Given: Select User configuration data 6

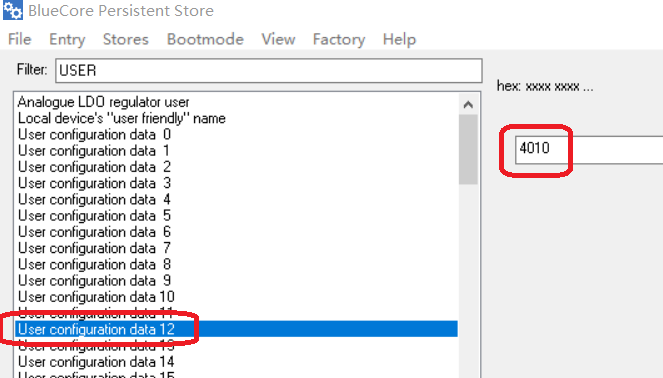Looking at the screenshot, I should [x=236, y=232].
